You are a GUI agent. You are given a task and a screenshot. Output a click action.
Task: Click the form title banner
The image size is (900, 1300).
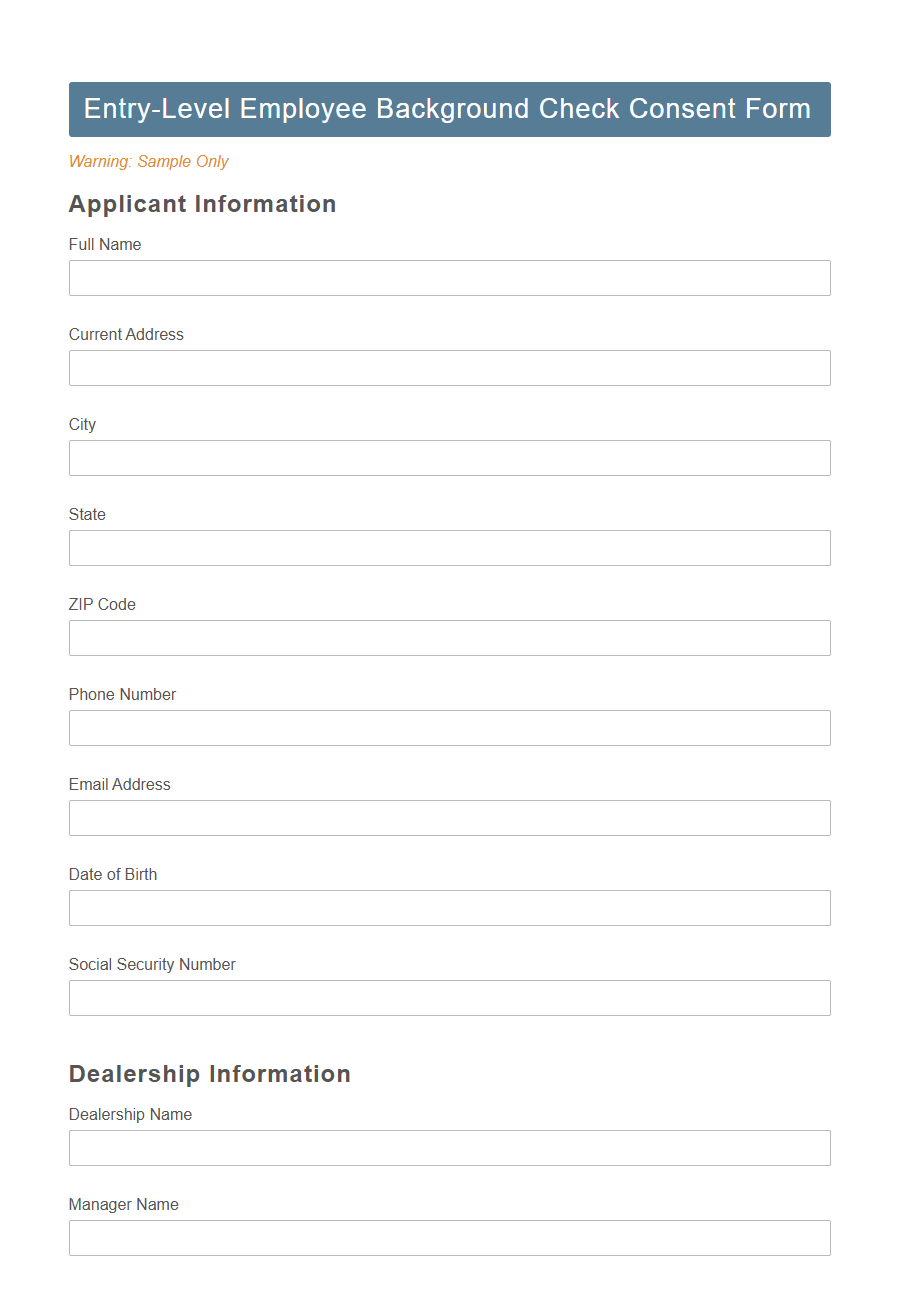point(449,109)
